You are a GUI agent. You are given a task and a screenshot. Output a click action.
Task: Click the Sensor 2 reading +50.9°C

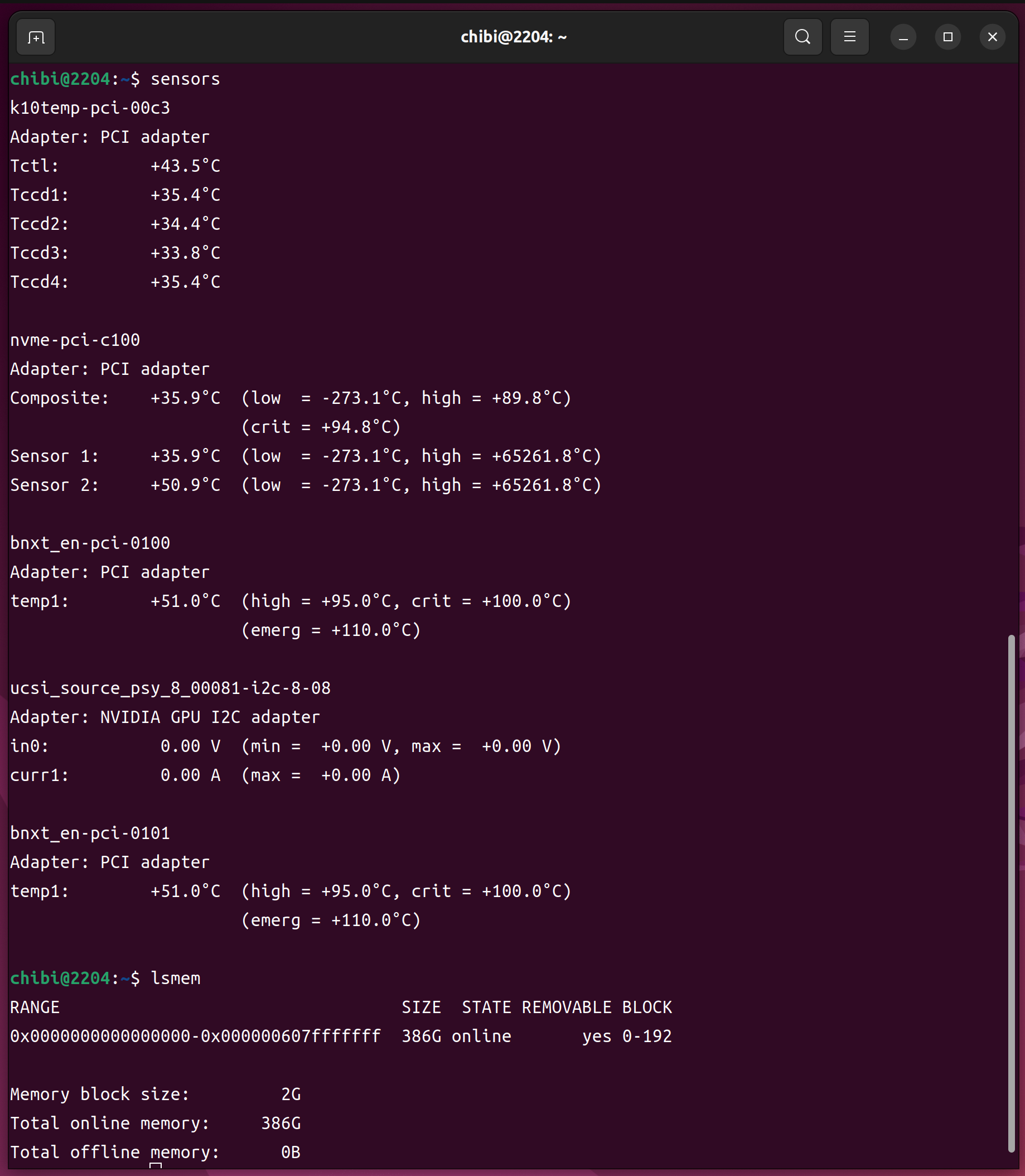tap(185, 485)
